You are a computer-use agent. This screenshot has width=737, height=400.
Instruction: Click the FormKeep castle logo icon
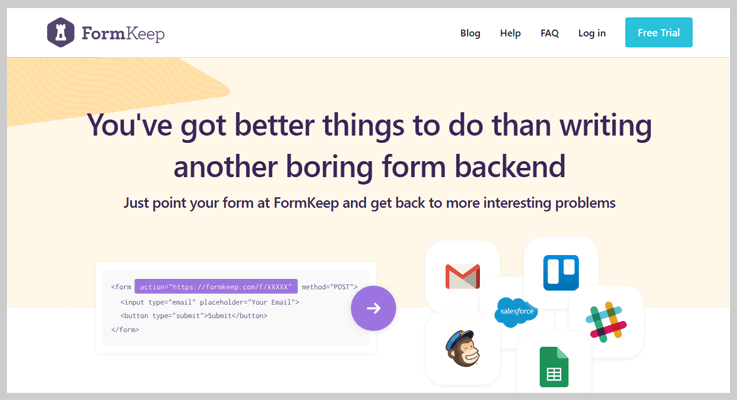pos(61,32)
